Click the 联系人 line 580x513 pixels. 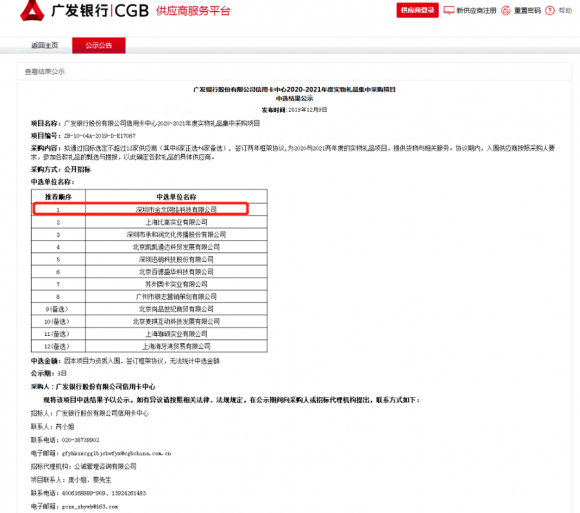point(53,426)
